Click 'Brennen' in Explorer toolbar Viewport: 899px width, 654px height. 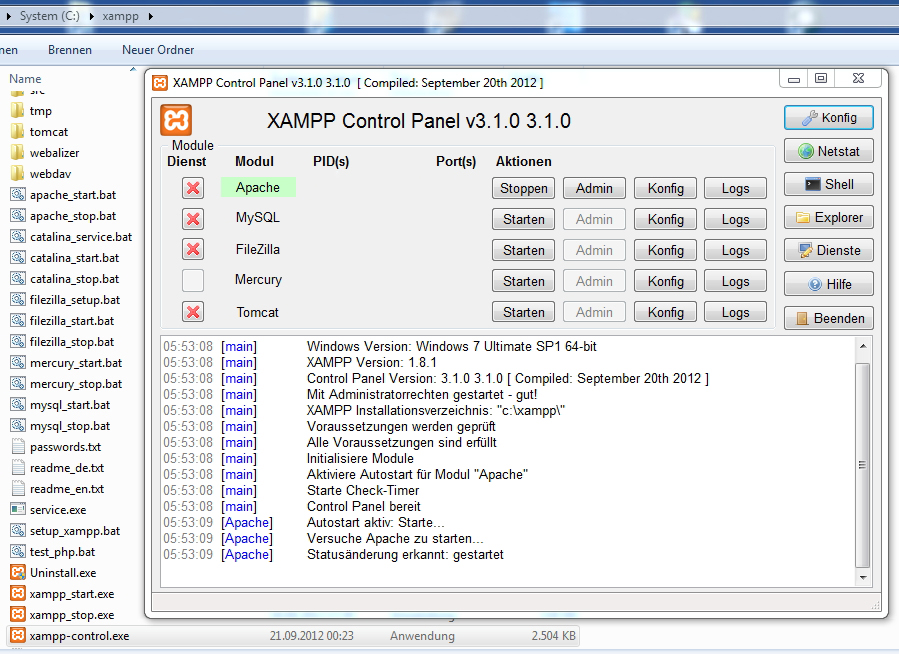coord(69,50)
